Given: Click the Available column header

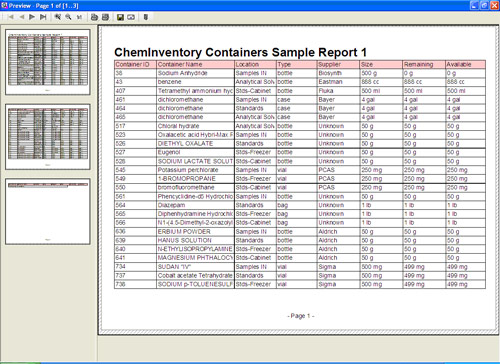Looking at the screenshot, I should (465, 64).
